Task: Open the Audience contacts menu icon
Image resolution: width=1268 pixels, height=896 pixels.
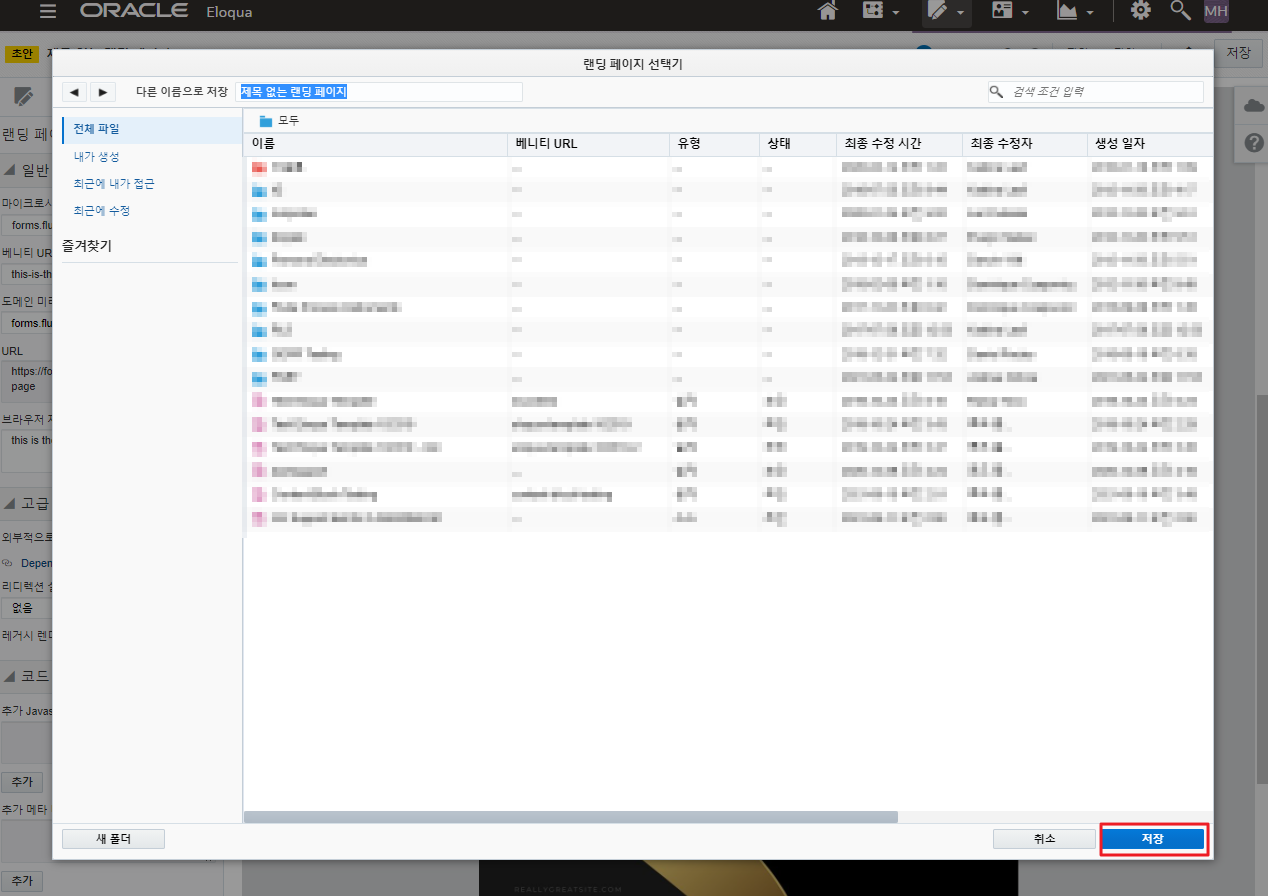Action: click(1002, 11)
